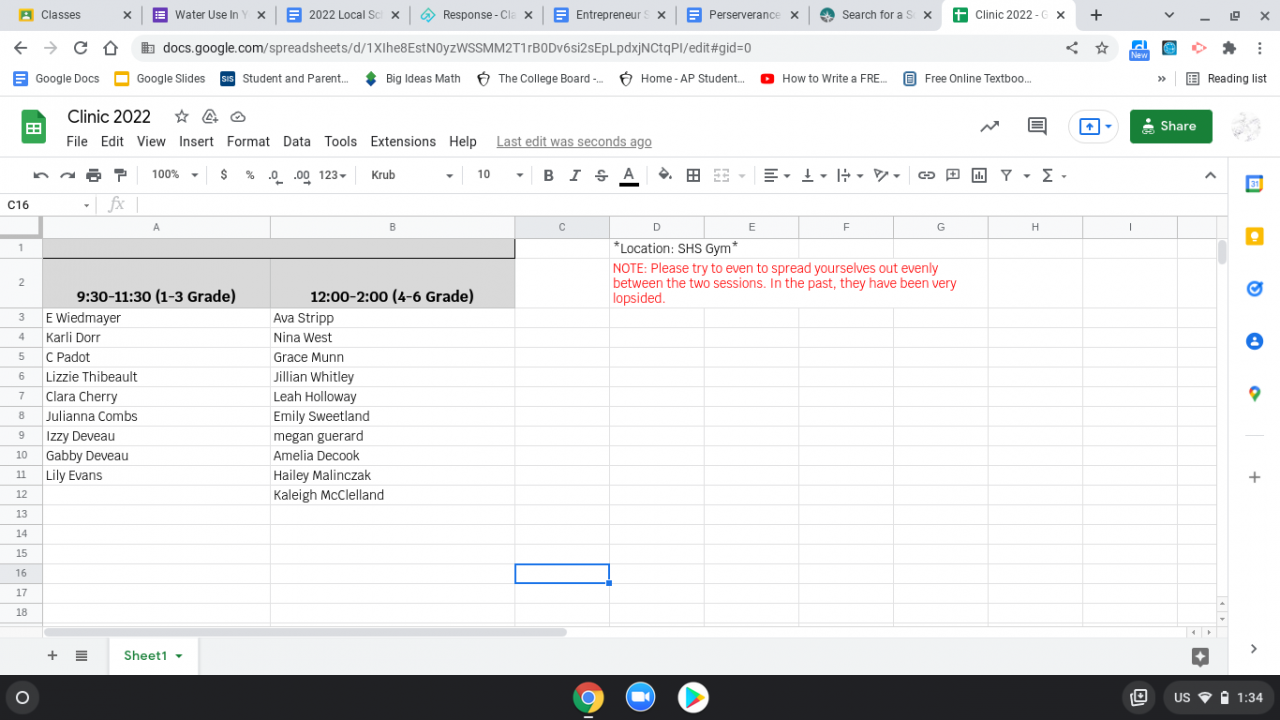Screen dimensions: 1280x720
Task: Click the Merge cells icon
Action: (x=721, y=175)
